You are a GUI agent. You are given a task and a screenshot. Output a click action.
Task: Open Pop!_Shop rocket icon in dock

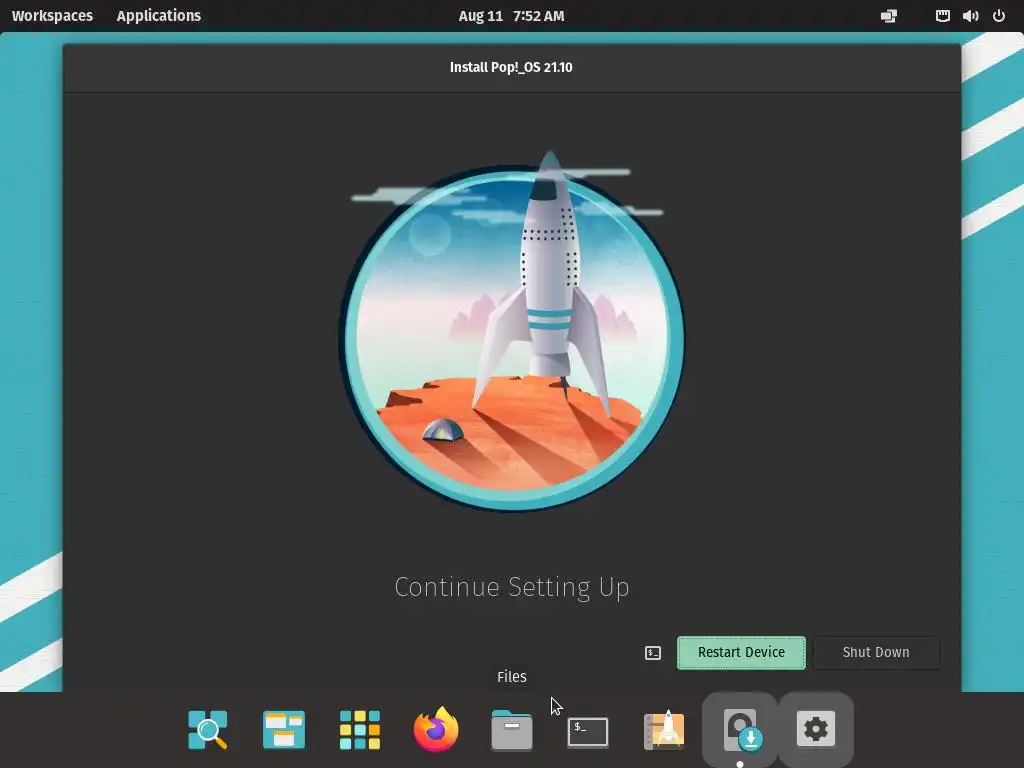click(664, 729)
